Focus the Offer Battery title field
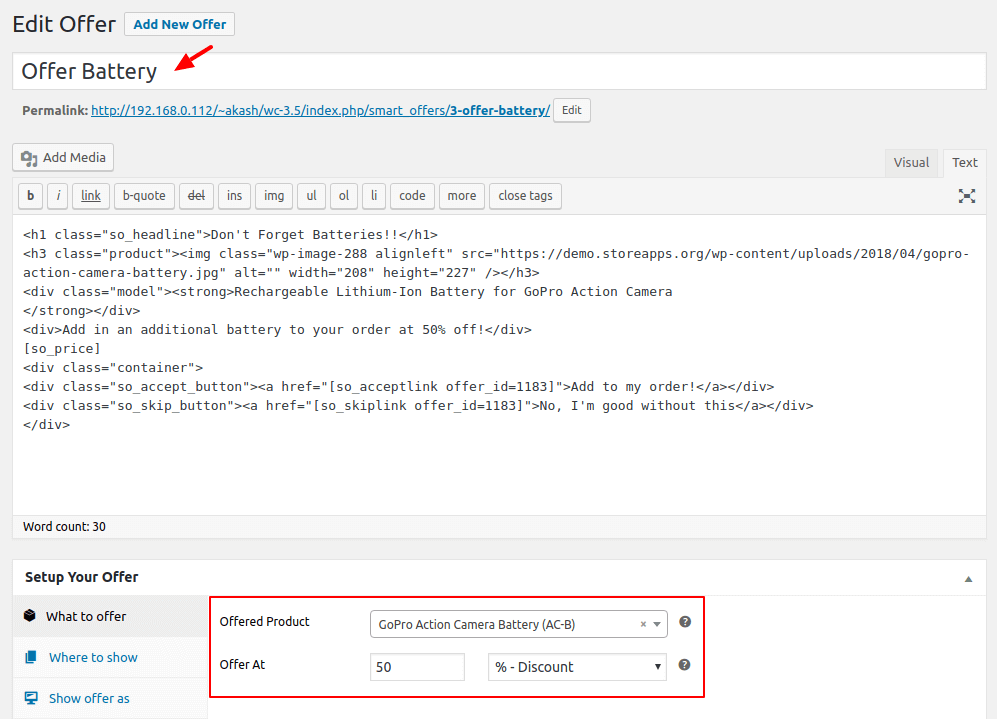Screen dimensions: 997x719 click(499, 71)
